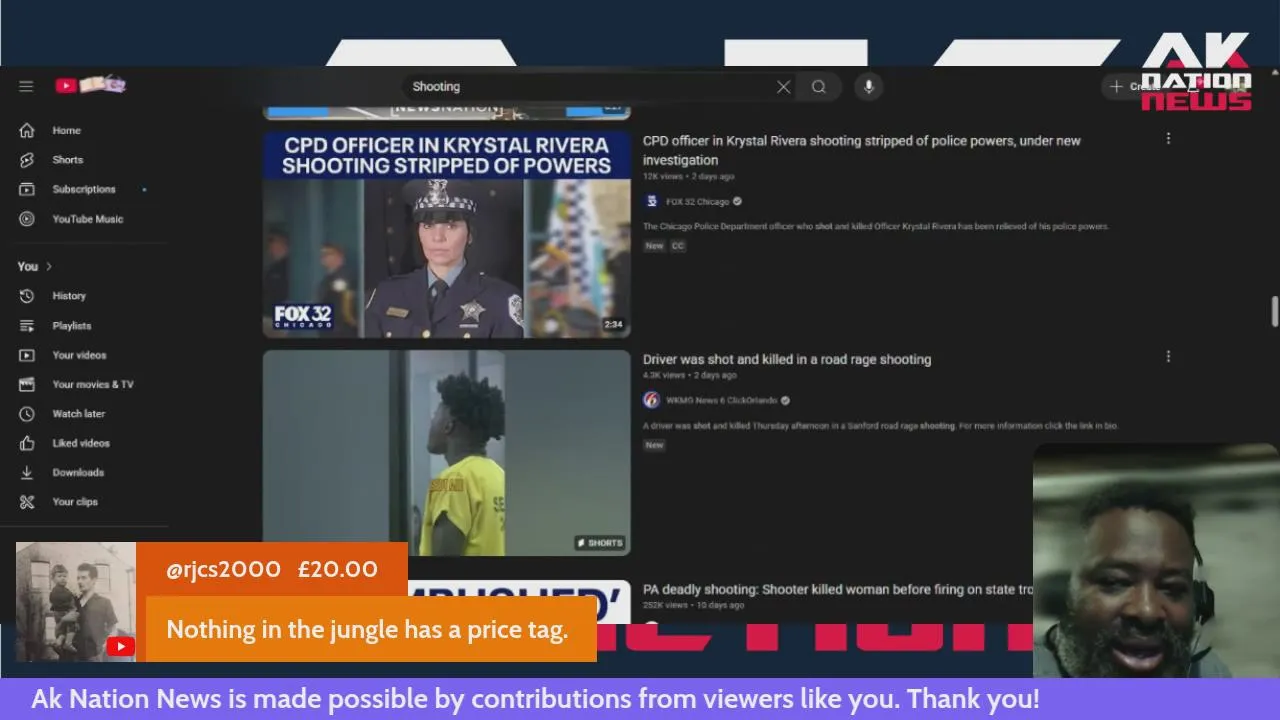1280x720 pixels.
Task: Open Playlists in the sidebar
Action: click(x=72, y=326)
